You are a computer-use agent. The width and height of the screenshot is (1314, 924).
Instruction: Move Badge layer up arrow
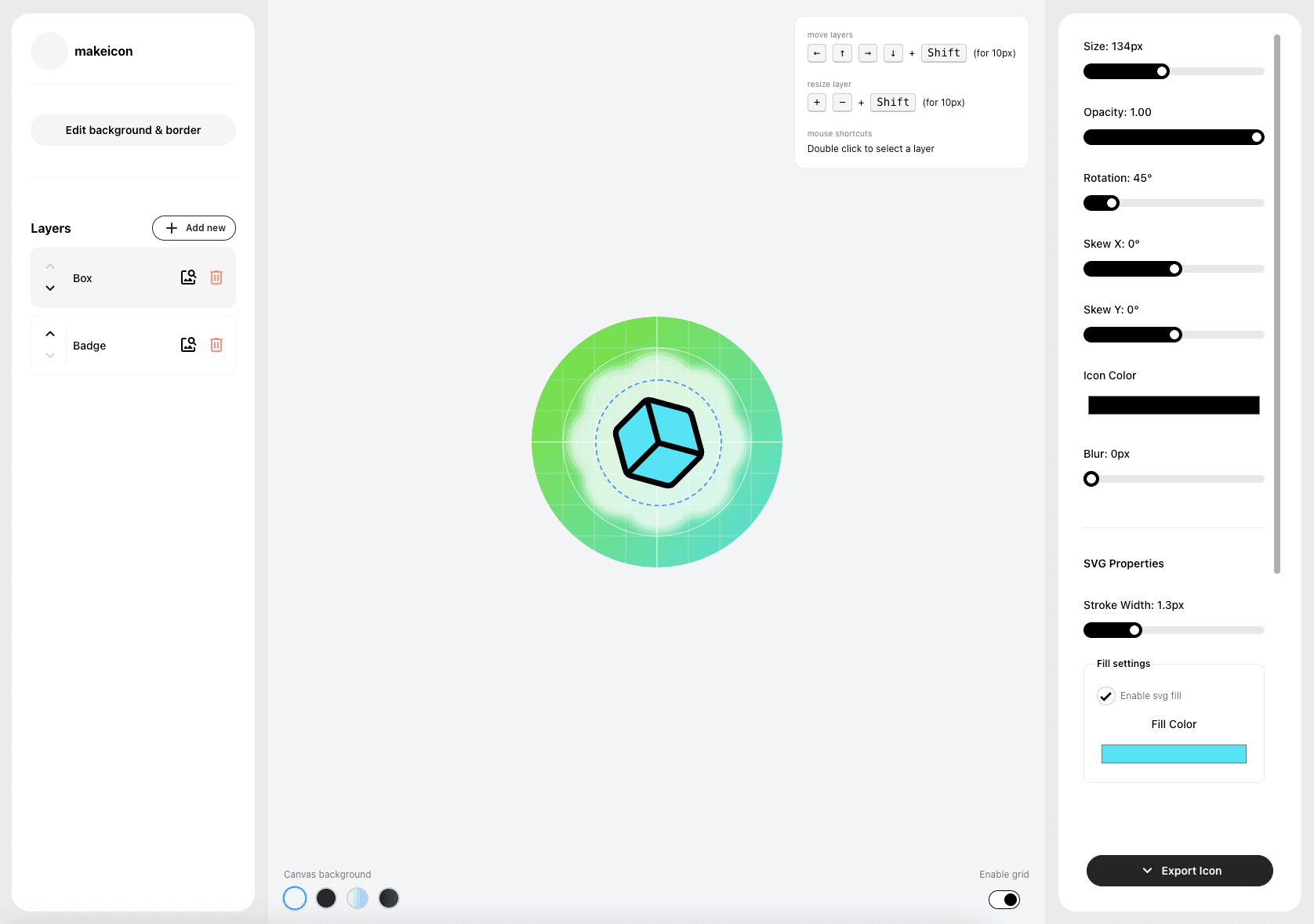click(x=50, y=334)
